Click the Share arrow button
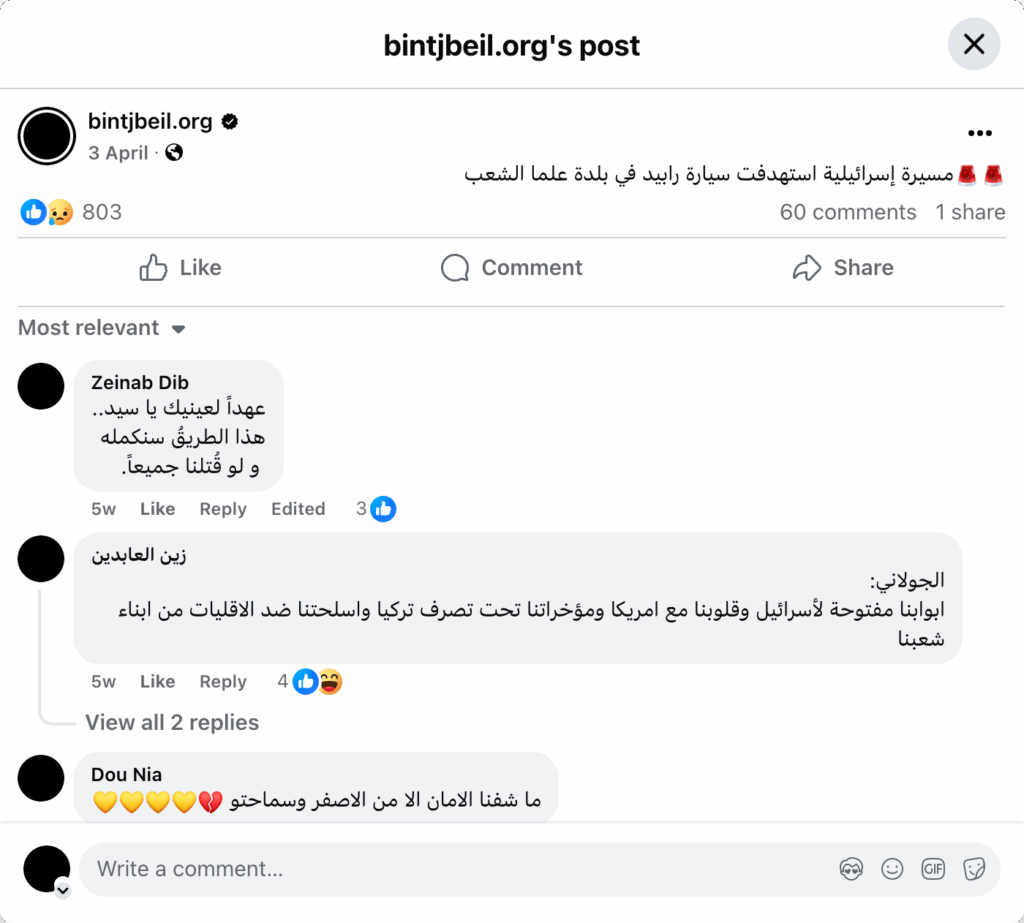The width and height of the screenshot is (1024, 923). tap(842, 268)
